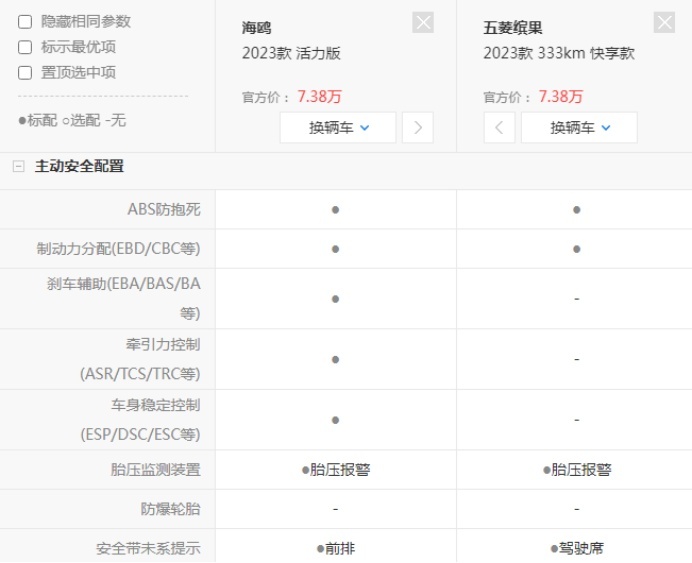This screenshot has height=563, width=692.
Task: Click the 标配 选配 无 legend text
Action: (72, 120)
